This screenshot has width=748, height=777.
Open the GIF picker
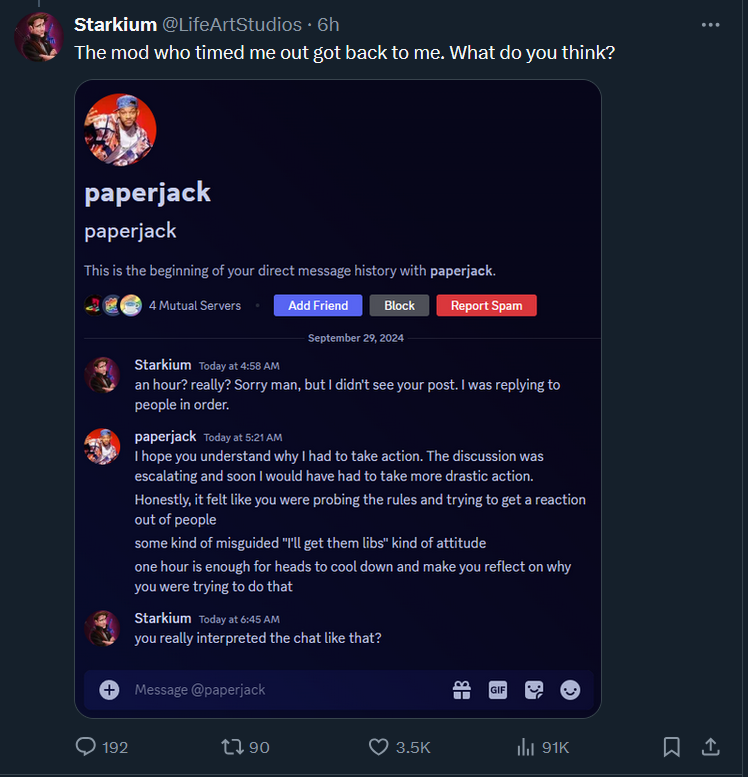click(x=498, y=690)
